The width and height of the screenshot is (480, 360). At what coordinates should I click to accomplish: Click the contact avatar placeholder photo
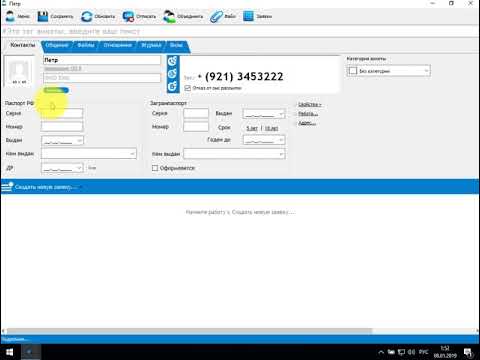pyautogui.click(x=19, y=72)
